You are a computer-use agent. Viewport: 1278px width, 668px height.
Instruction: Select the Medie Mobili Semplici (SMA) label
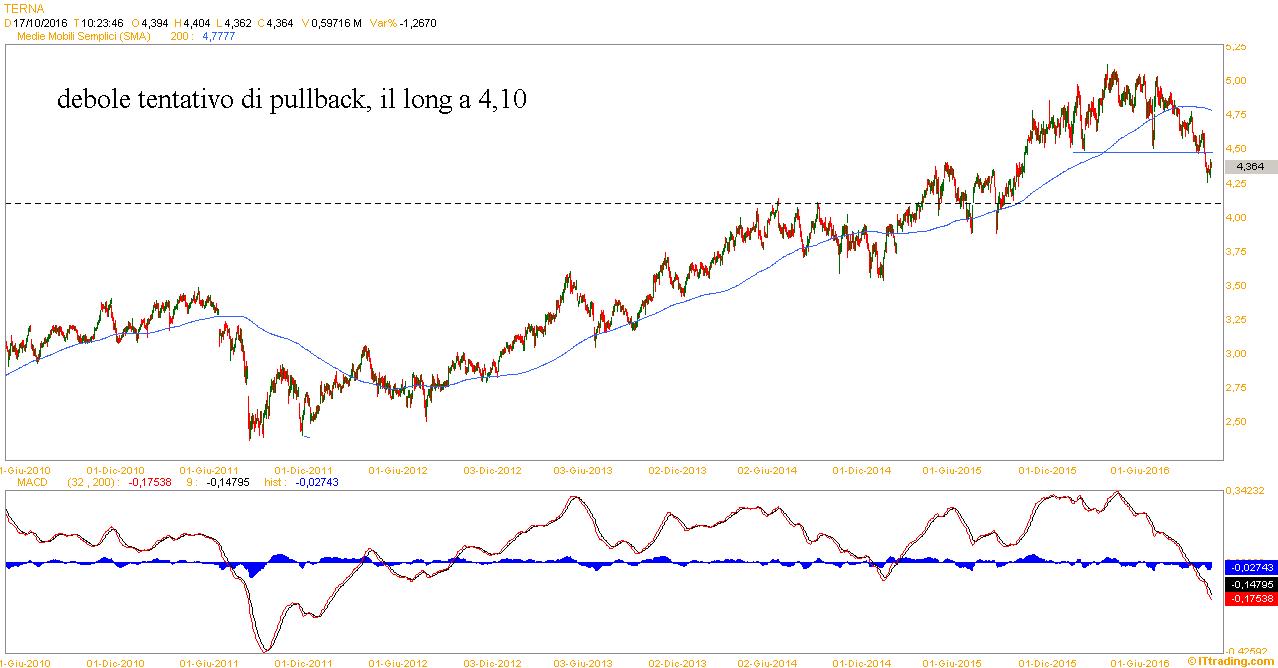pyautogui.click(x=84, y=36)
